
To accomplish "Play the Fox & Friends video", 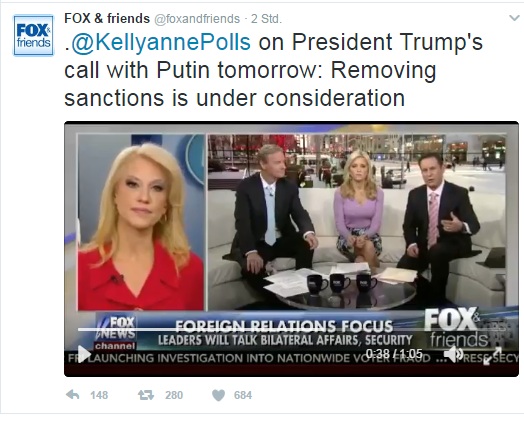I will click(x=84, y=354).
